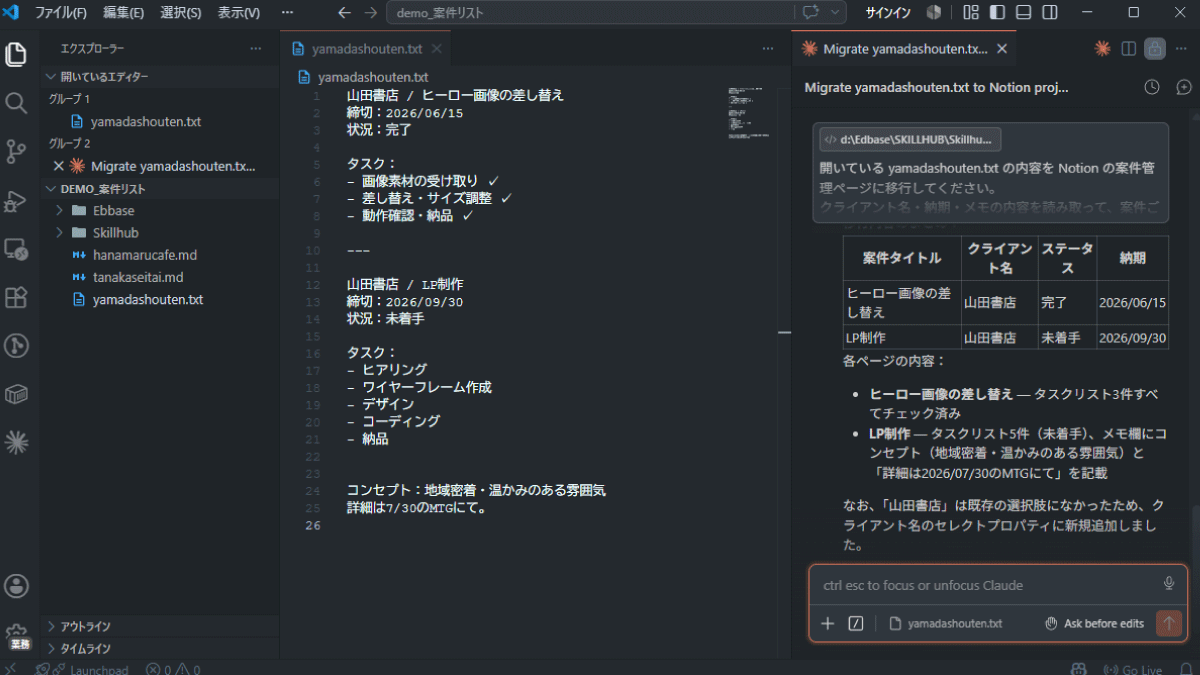Open the Accounts menu icon

click(x=16, y=586)
